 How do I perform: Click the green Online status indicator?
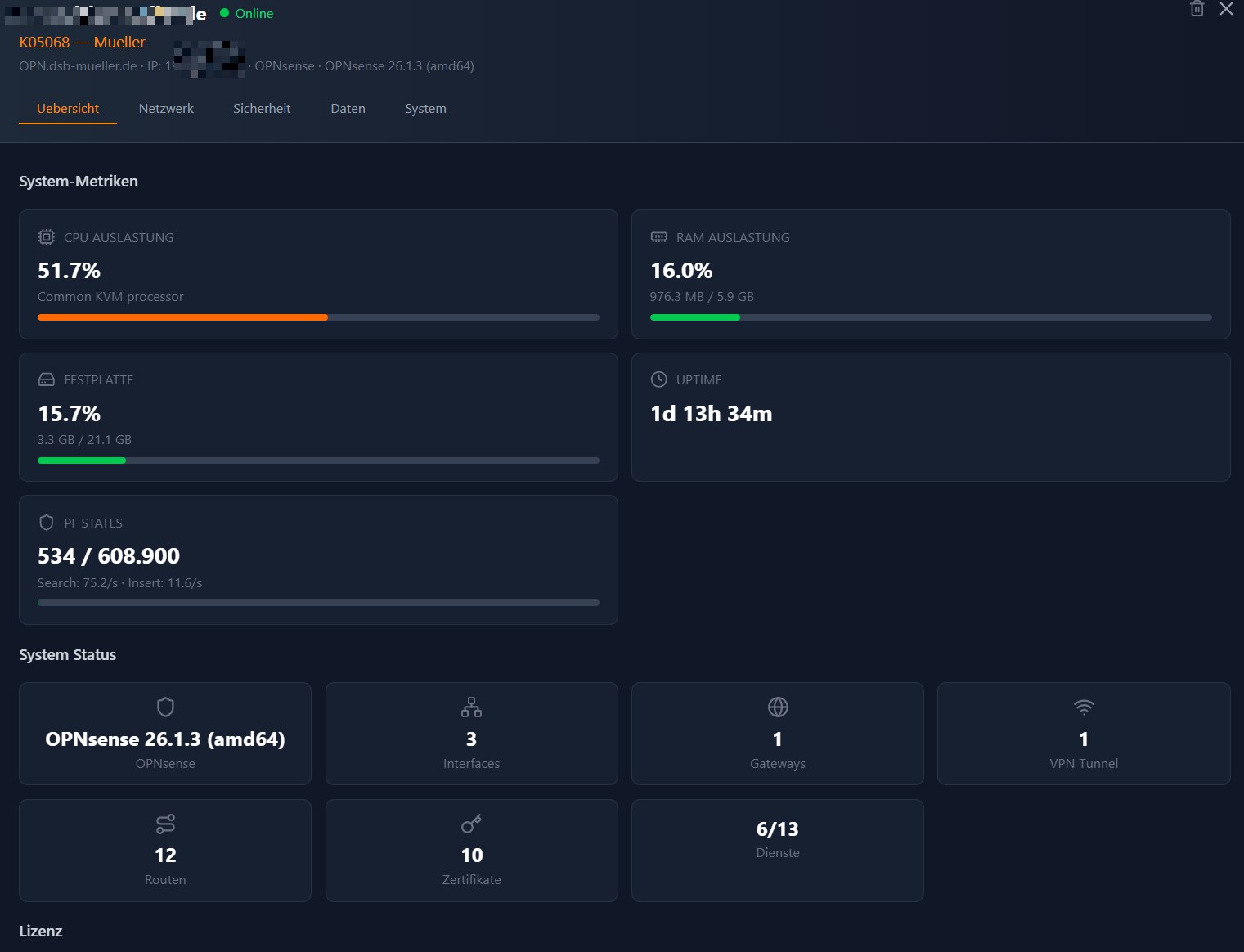(x=247, y=13)
